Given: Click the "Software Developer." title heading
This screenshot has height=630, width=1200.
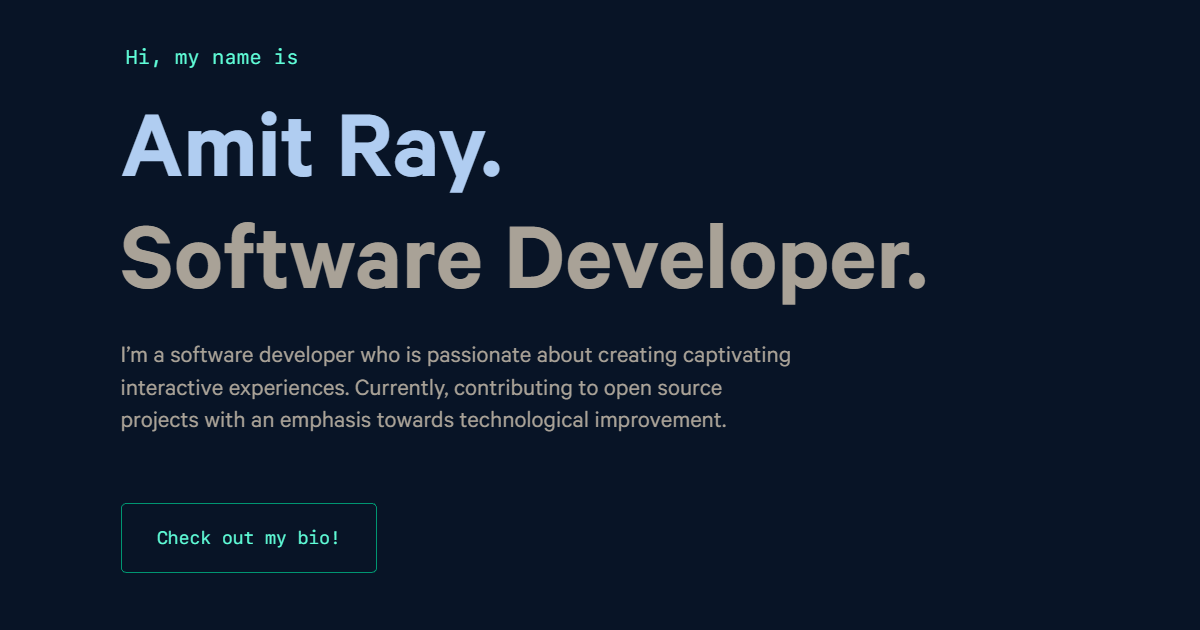Looking at the screenshot, I should [523, 257].
